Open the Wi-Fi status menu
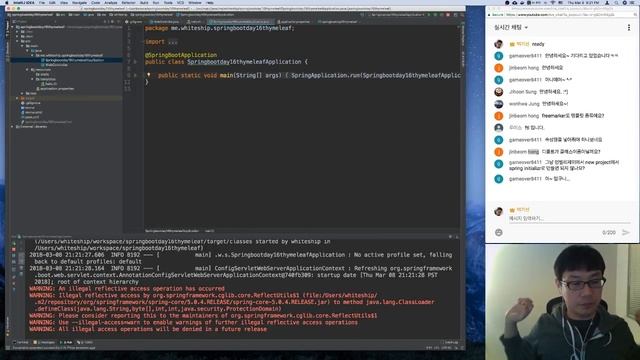 (x=553, y=3)
